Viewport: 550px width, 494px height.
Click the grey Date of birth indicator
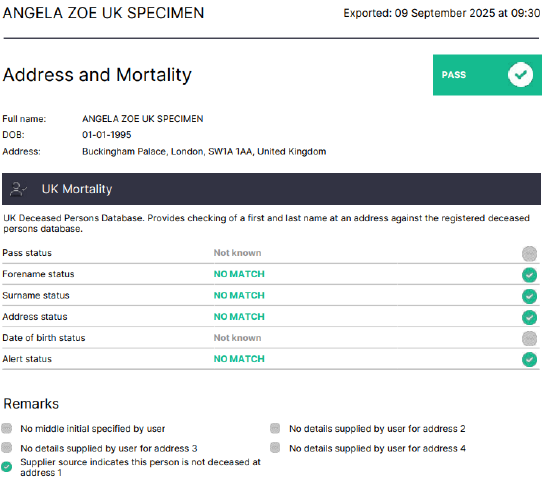click(529, 339)
